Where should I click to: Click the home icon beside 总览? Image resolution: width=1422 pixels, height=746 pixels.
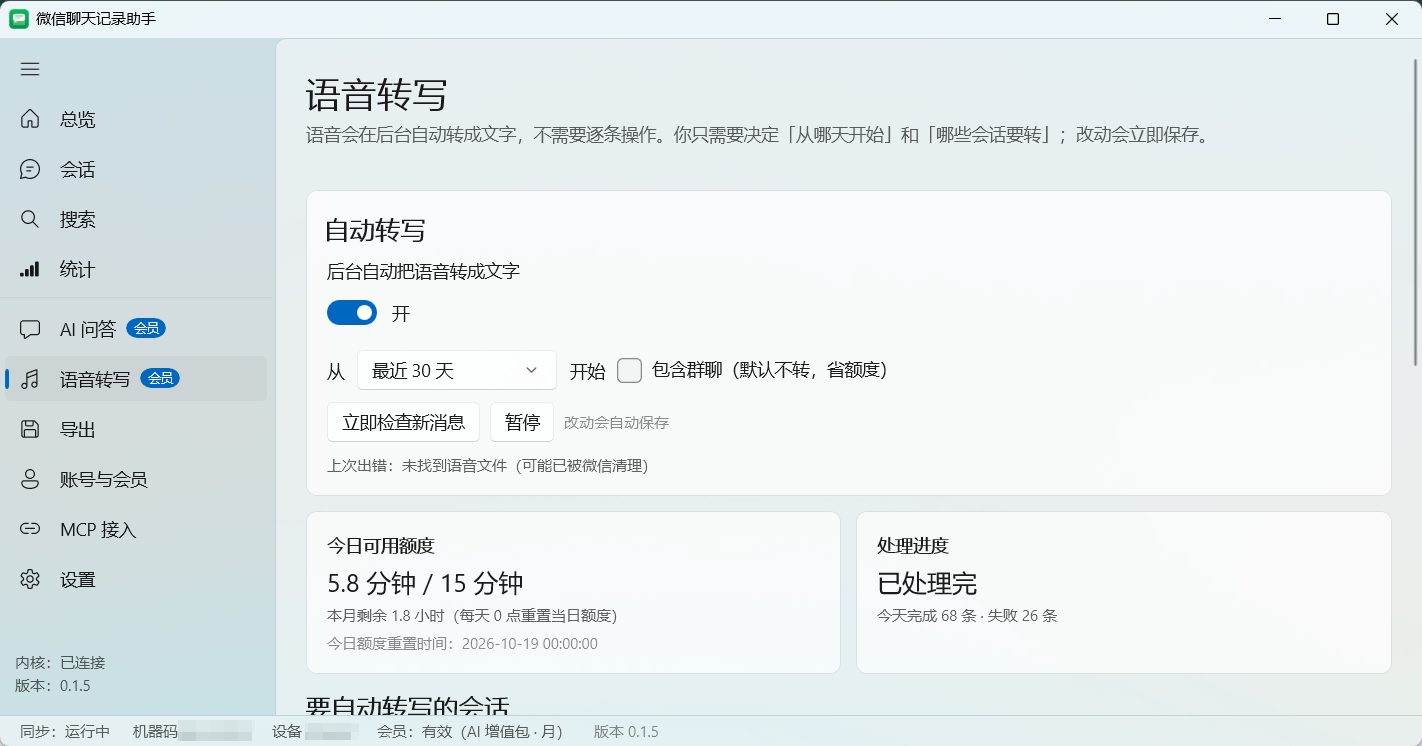pyautogui.click(x=30, y=119)
